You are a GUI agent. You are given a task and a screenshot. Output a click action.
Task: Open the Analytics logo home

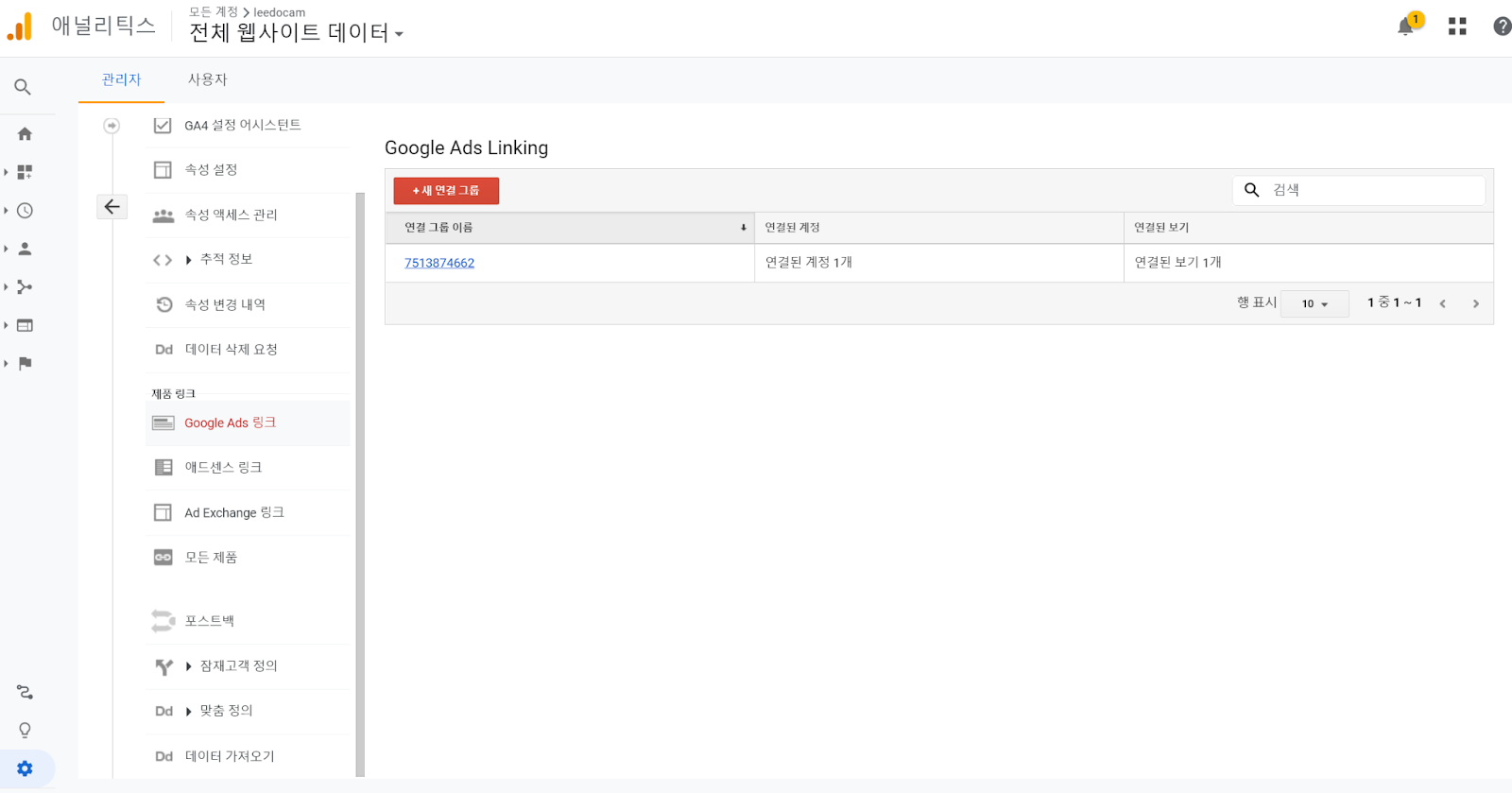(x=20, y=26)
